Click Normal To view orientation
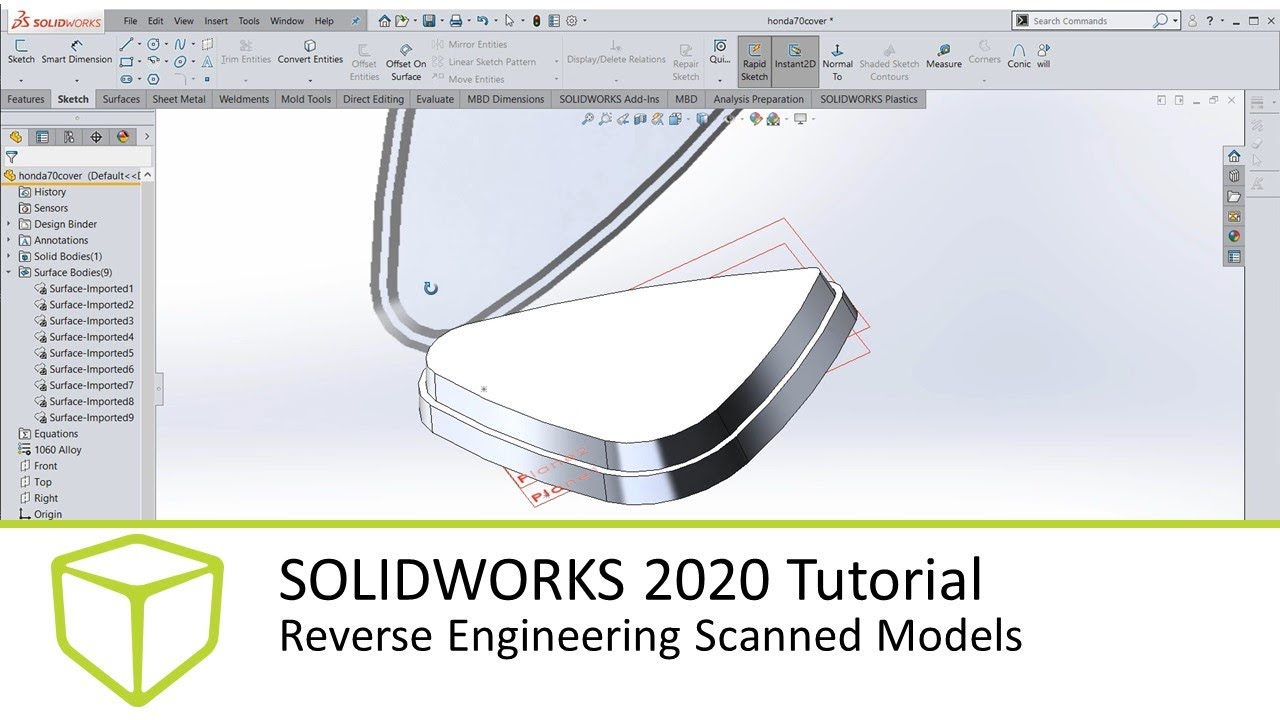Image resolution: width=1280 pixels, height=720 pixels. click(837, 62)
